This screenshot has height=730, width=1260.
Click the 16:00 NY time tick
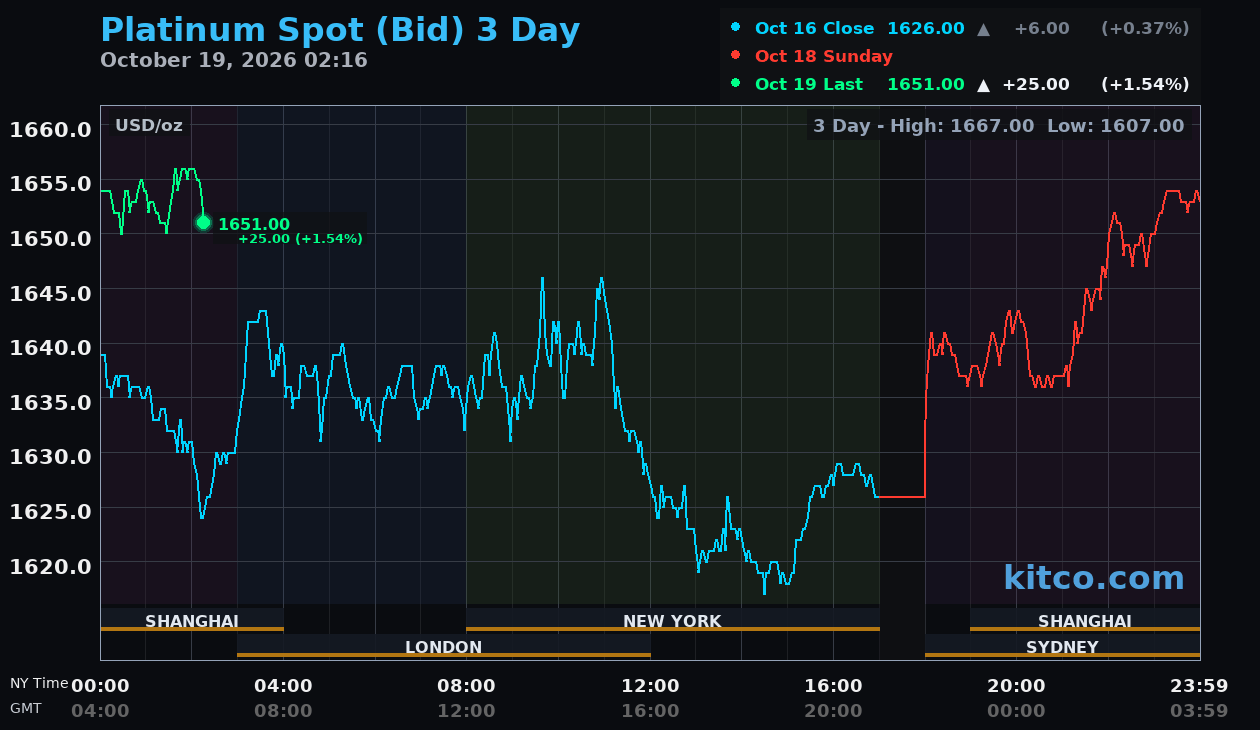[833, 686]
